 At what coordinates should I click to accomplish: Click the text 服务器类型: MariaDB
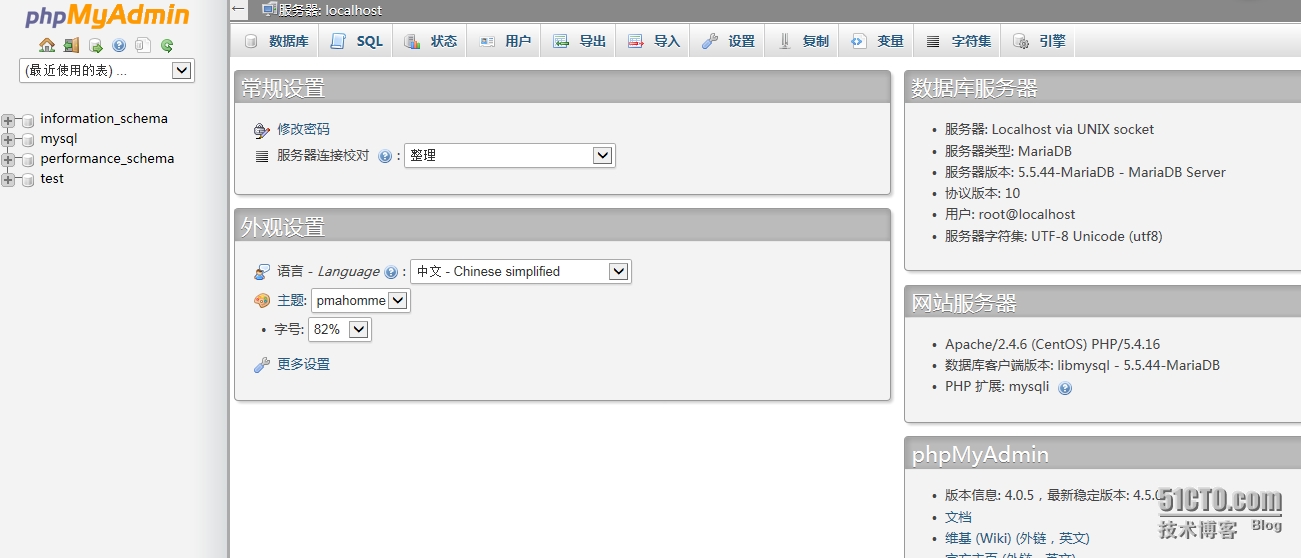(x=1008, y=151)
